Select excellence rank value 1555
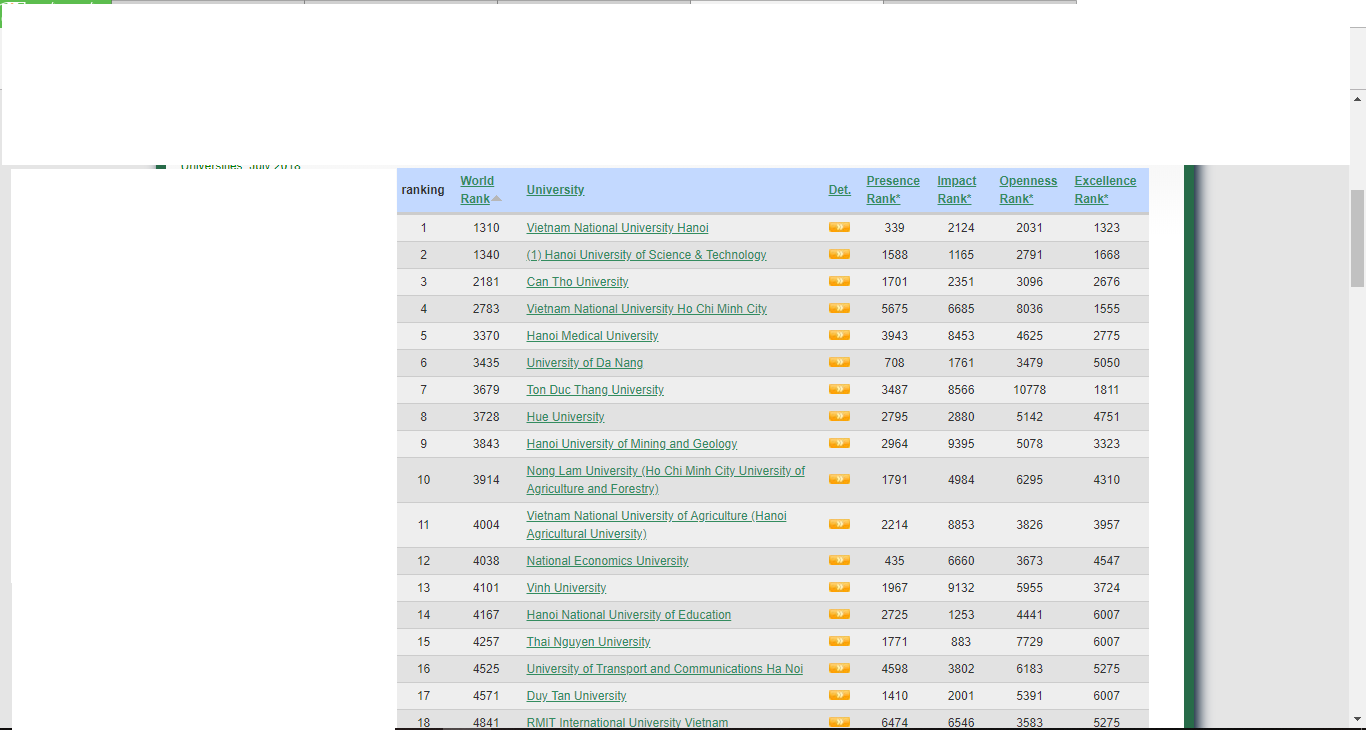 pos(1106,309)
